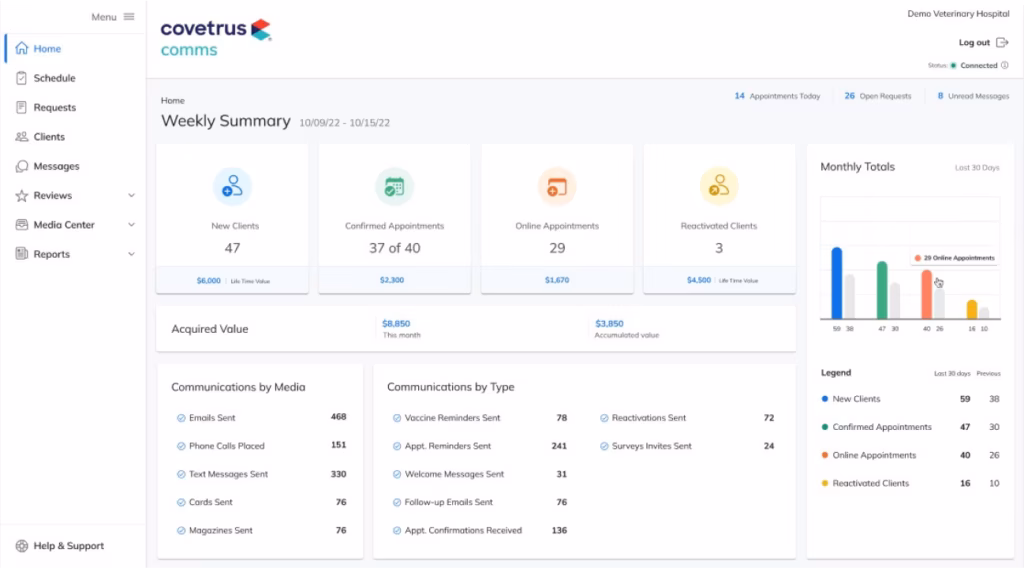Click the Reactivated Clients card icon

[719, 187]
